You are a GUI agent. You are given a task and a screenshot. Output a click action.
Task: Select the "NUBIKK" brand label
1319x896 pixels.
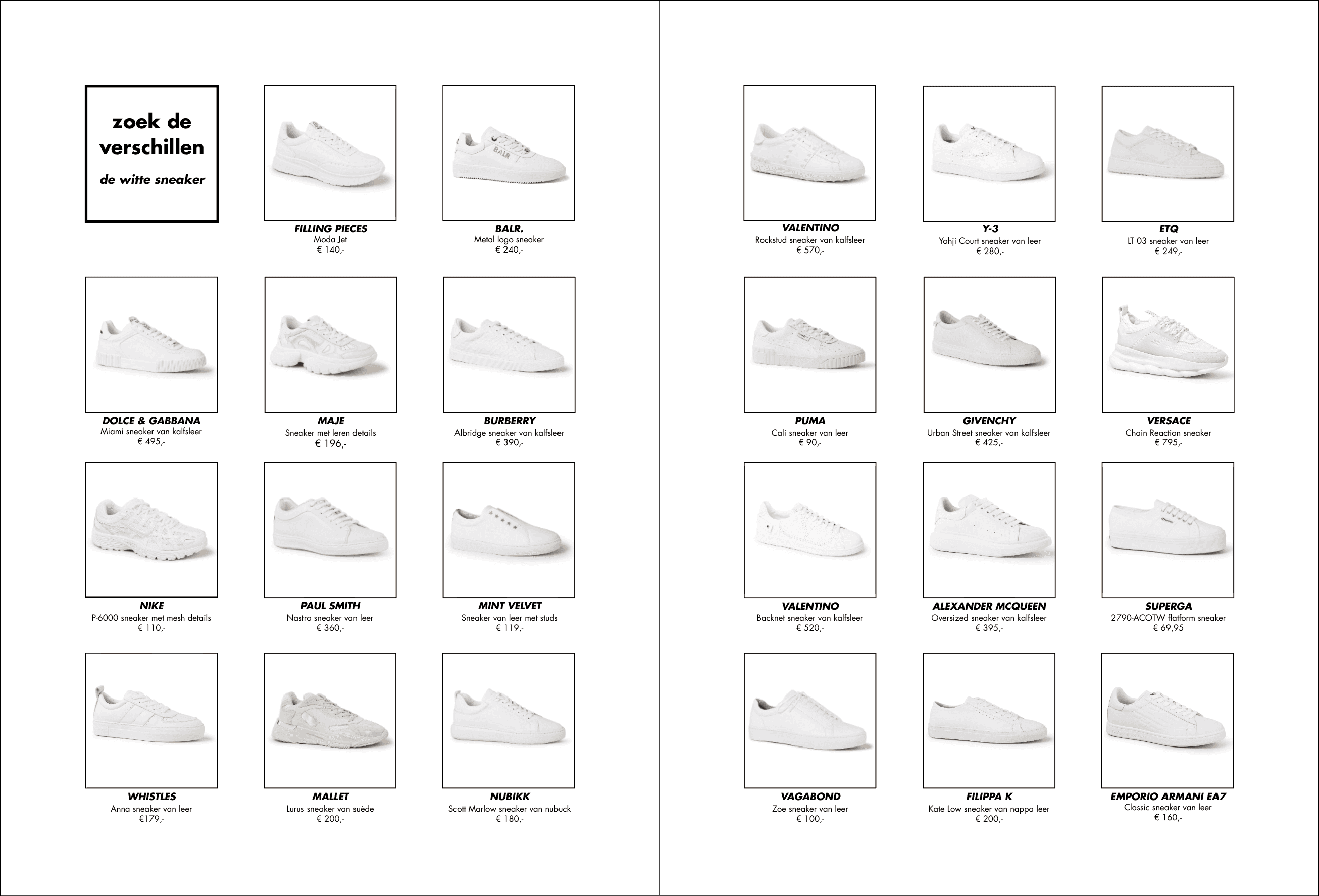[x=510, y=797]
